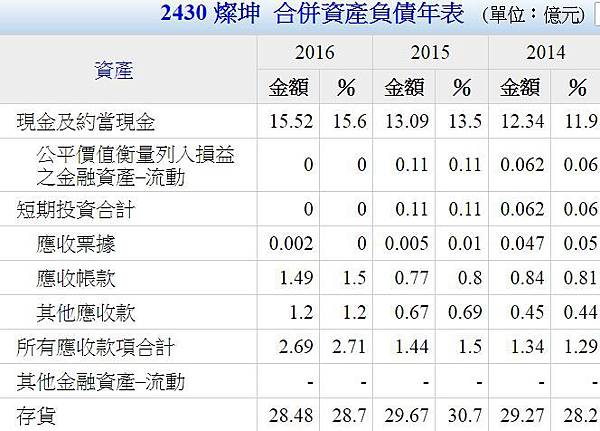
Task: Click 2015 cash percentage 13.5
Action: (465, 122)
